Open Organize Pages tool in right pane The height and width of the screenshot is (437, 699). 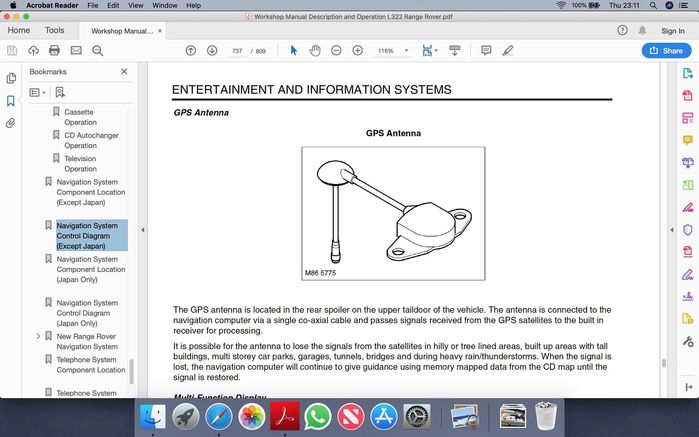[687, 185]
